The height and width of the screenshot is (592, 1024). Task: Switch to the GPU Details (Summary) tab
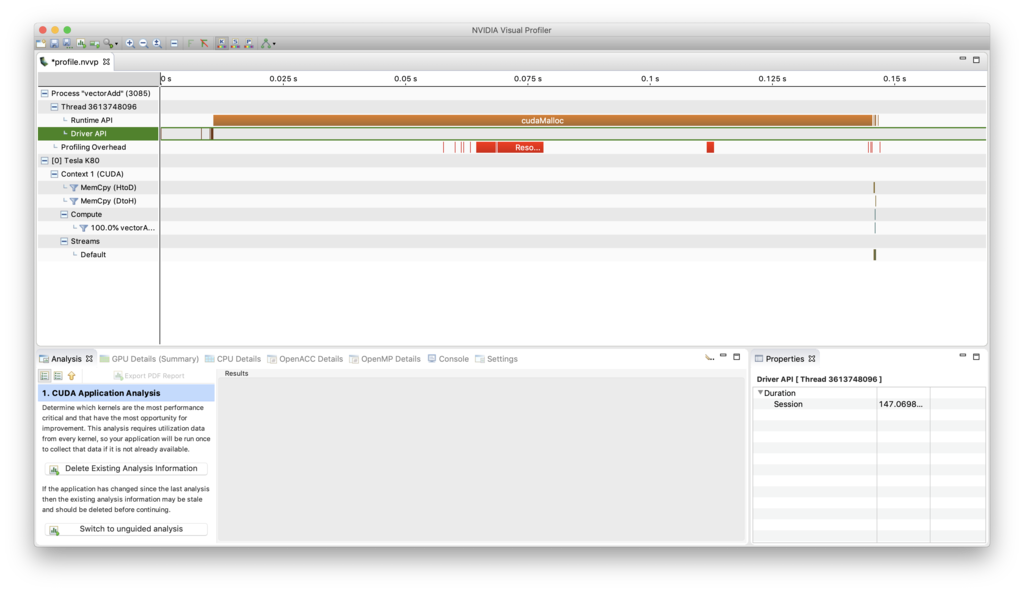point(150,359)
